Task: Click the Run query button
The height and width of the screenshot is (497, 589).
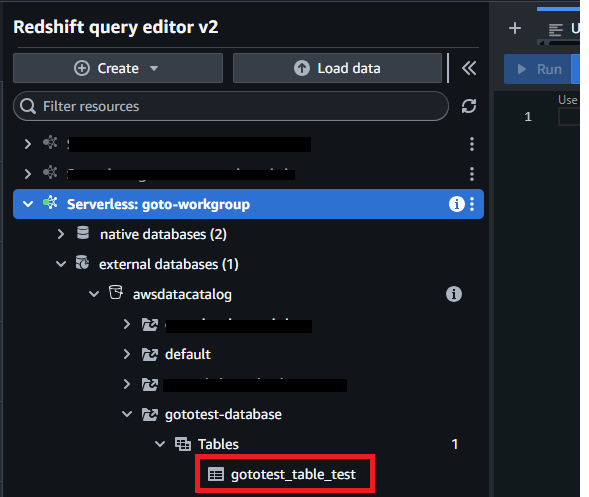Action: click(538, 69)
